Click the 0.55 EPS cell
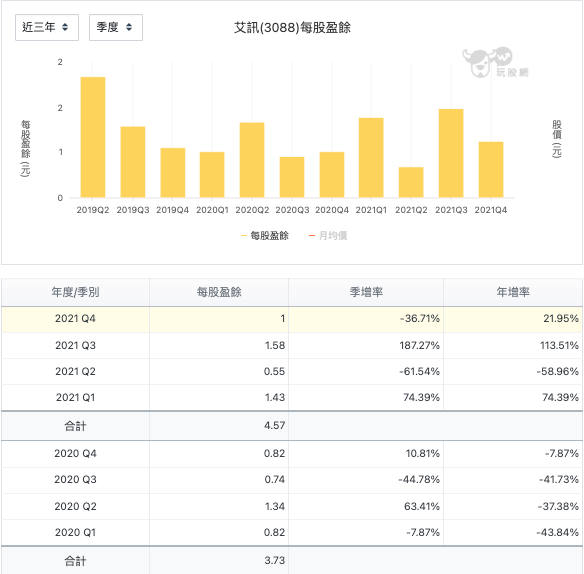This screenshot has width=584, height=574. pyautogui.click(x=219, y=372)
